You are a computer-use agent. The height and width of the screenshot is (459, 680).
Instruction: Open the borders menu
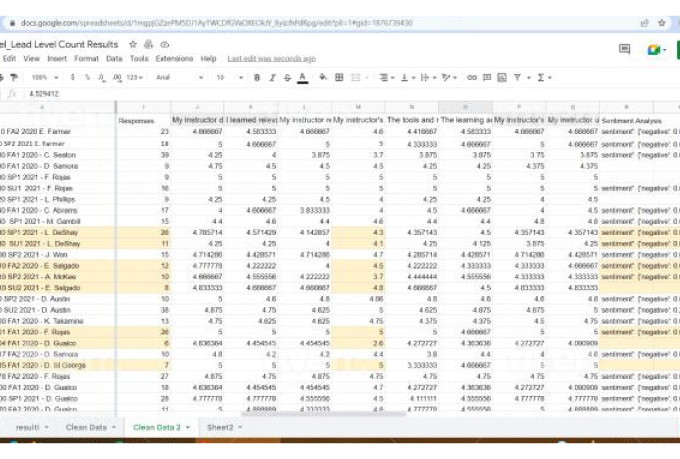(339, 77)
